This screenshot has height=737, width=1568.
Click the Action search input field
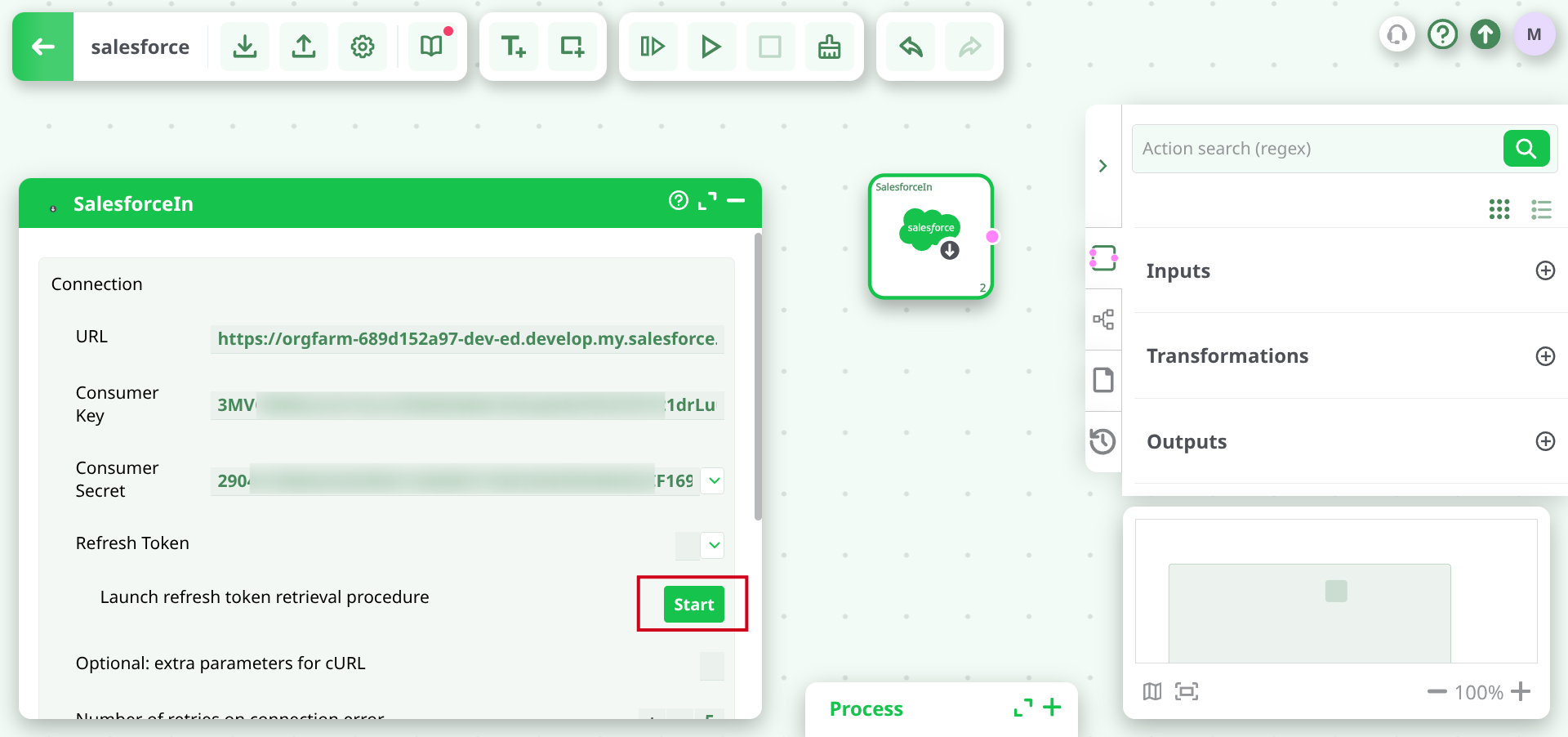click(1318, 149)
